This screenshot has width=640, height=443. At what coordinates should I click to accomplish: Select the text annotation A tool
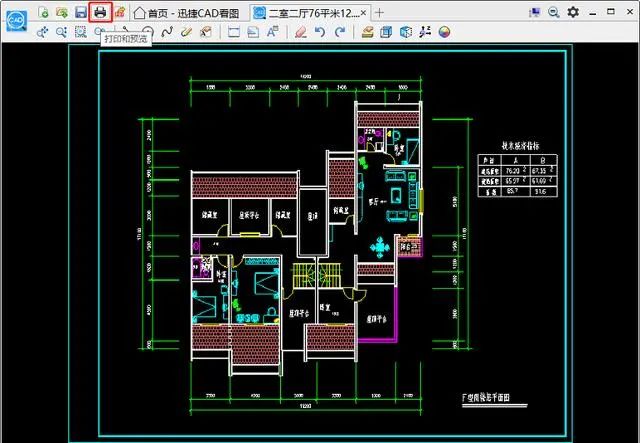tap(273, 31)
